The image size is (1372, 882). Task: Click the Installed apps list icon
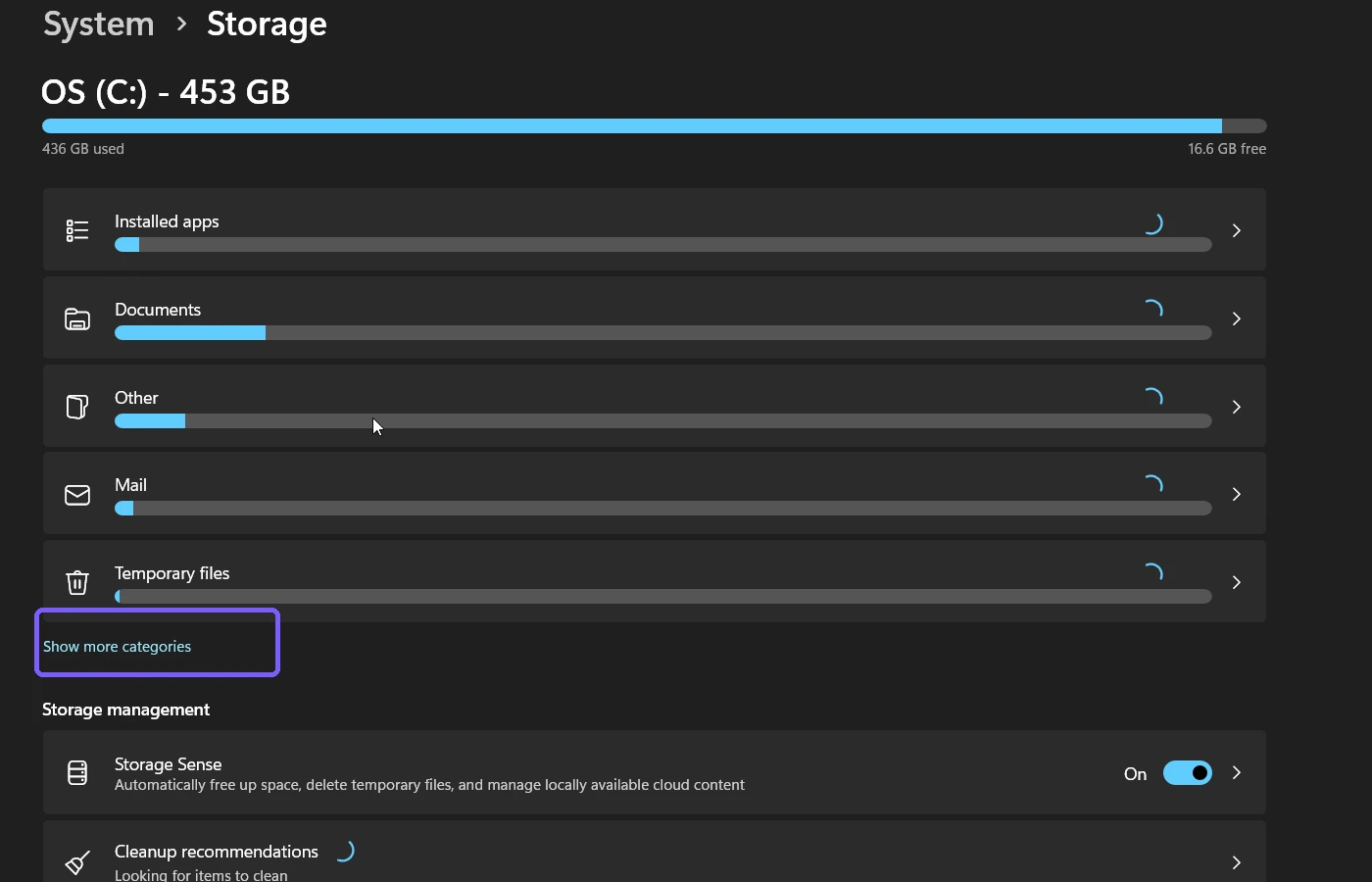coord(77,230)
